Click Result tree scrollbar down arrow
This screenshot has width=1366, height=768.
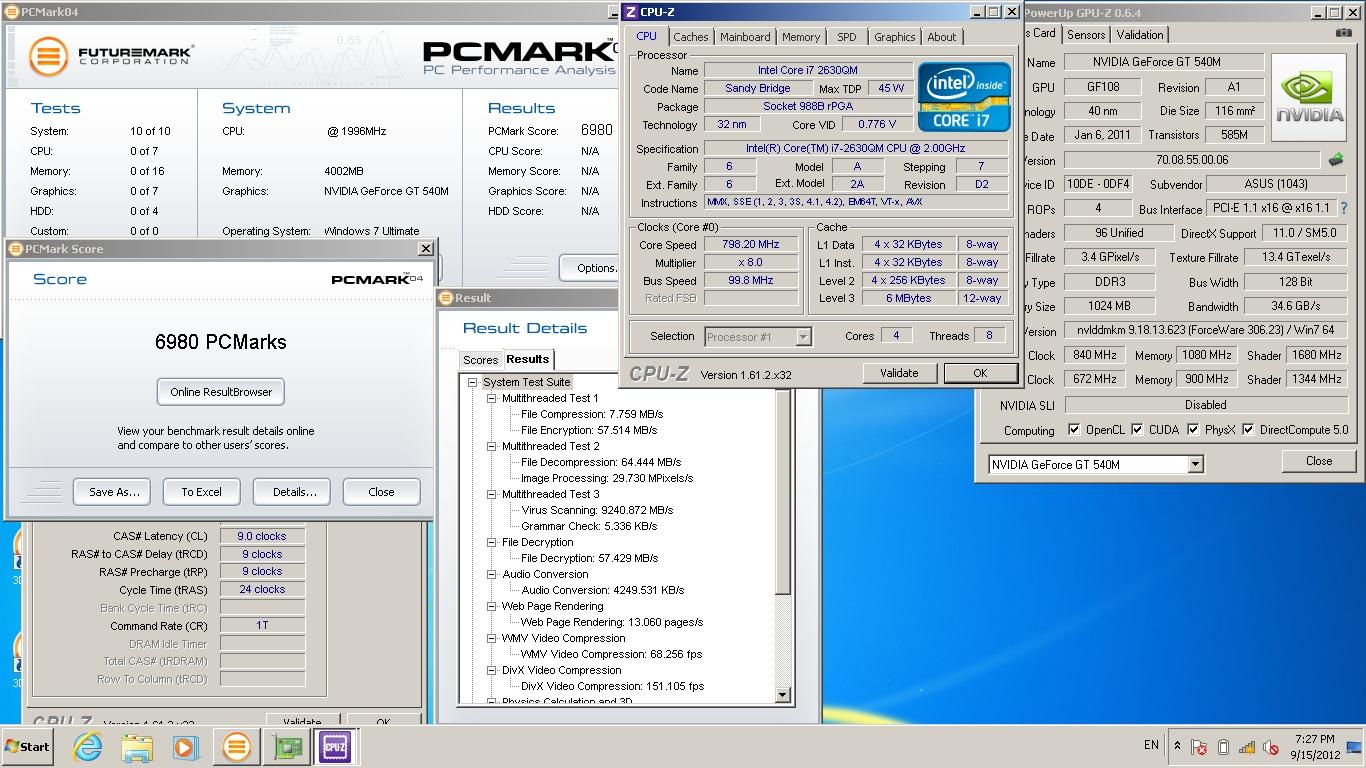tap(783, 695)
